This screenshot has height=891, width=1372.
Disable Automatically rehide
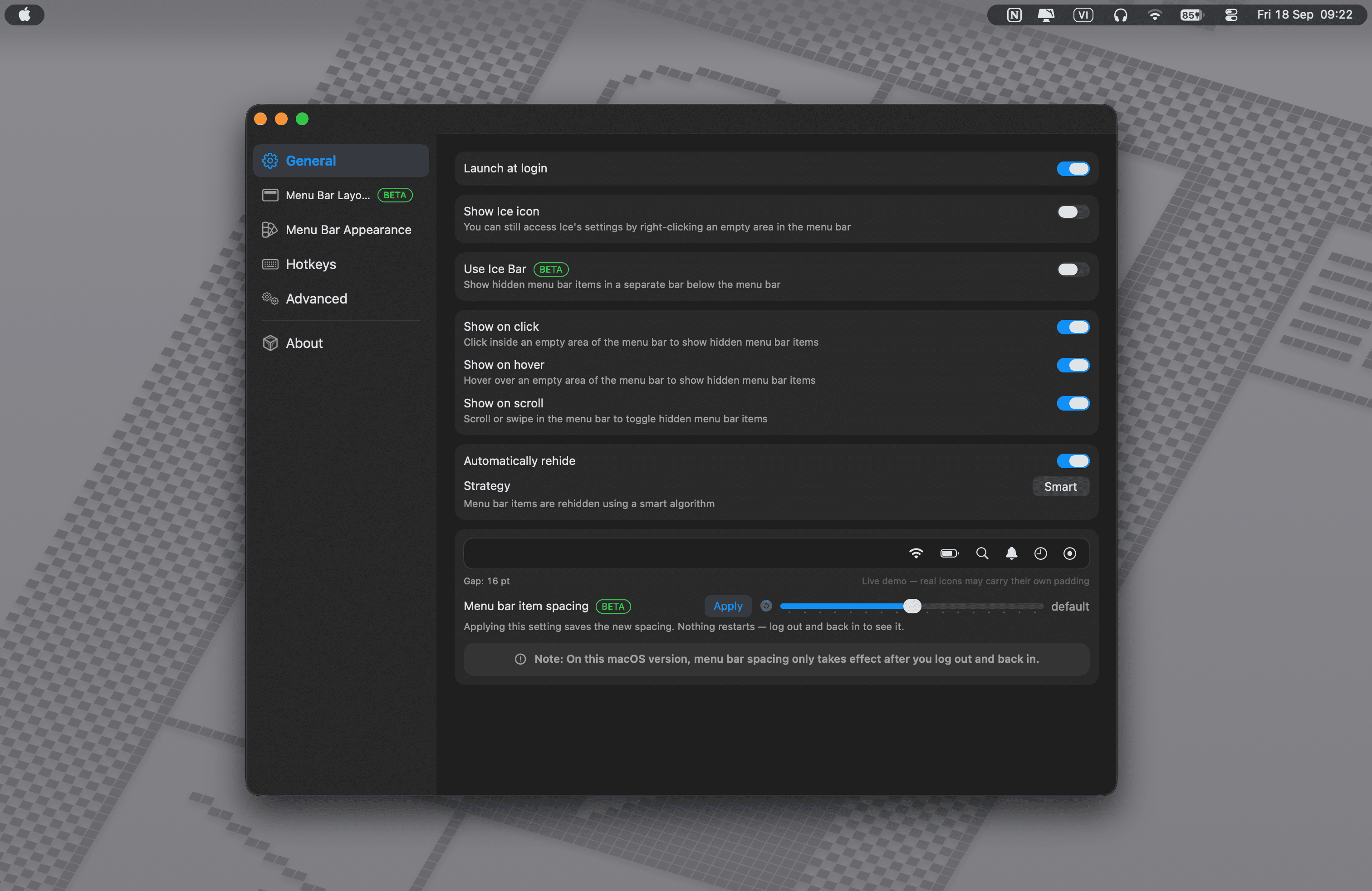pyautogui.click(x=1073, y=460)
